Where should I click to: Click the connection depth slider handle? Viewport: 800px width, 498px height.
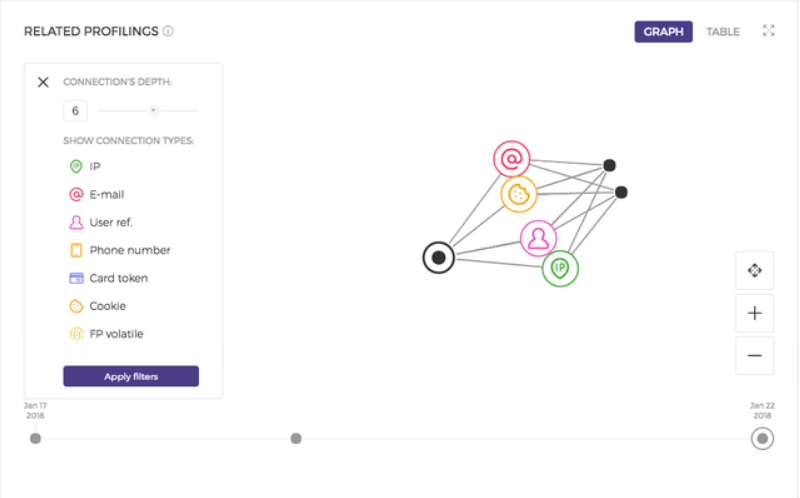[x=153, y=110]
